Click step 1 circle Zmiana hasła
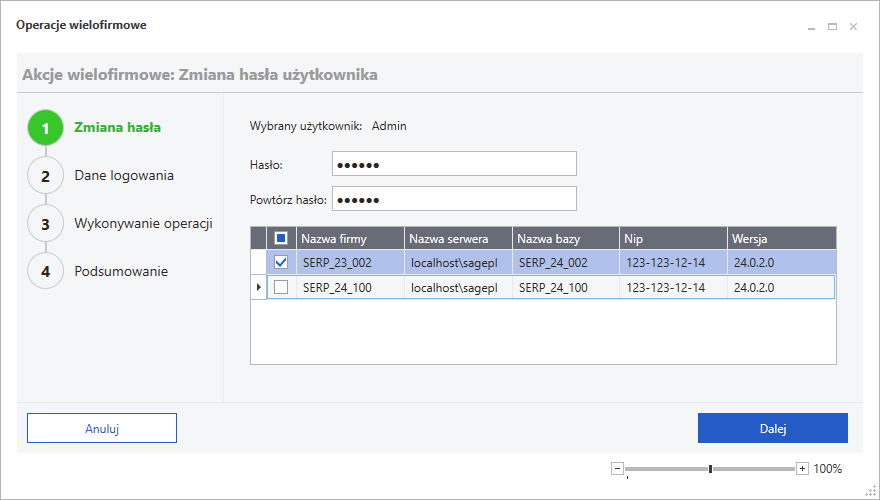This screenshot has height=500, width=880. pos(45,128)
